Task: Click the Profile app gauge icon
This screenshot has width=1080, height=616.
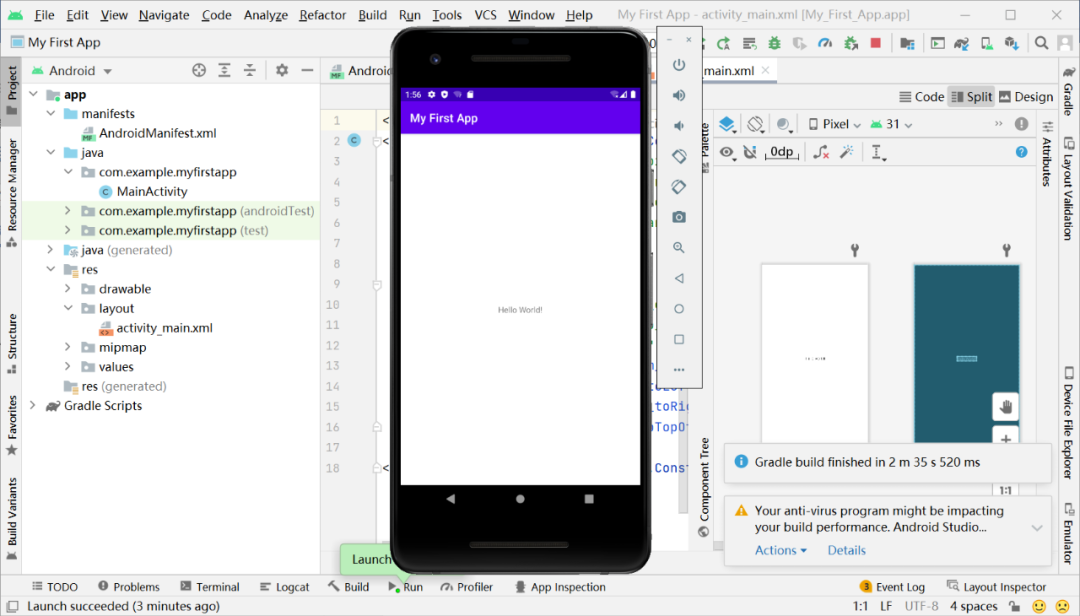Action: (825, 43)
